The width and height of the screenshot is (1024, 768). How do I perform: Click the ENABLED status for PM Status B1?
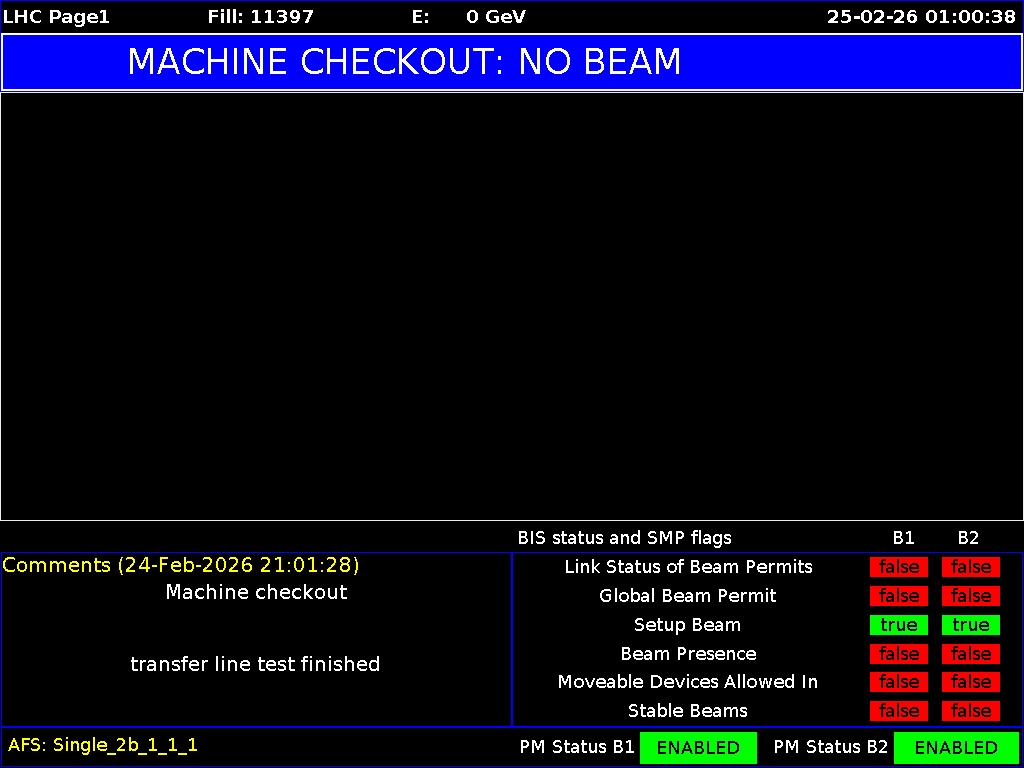pos(698,747)
